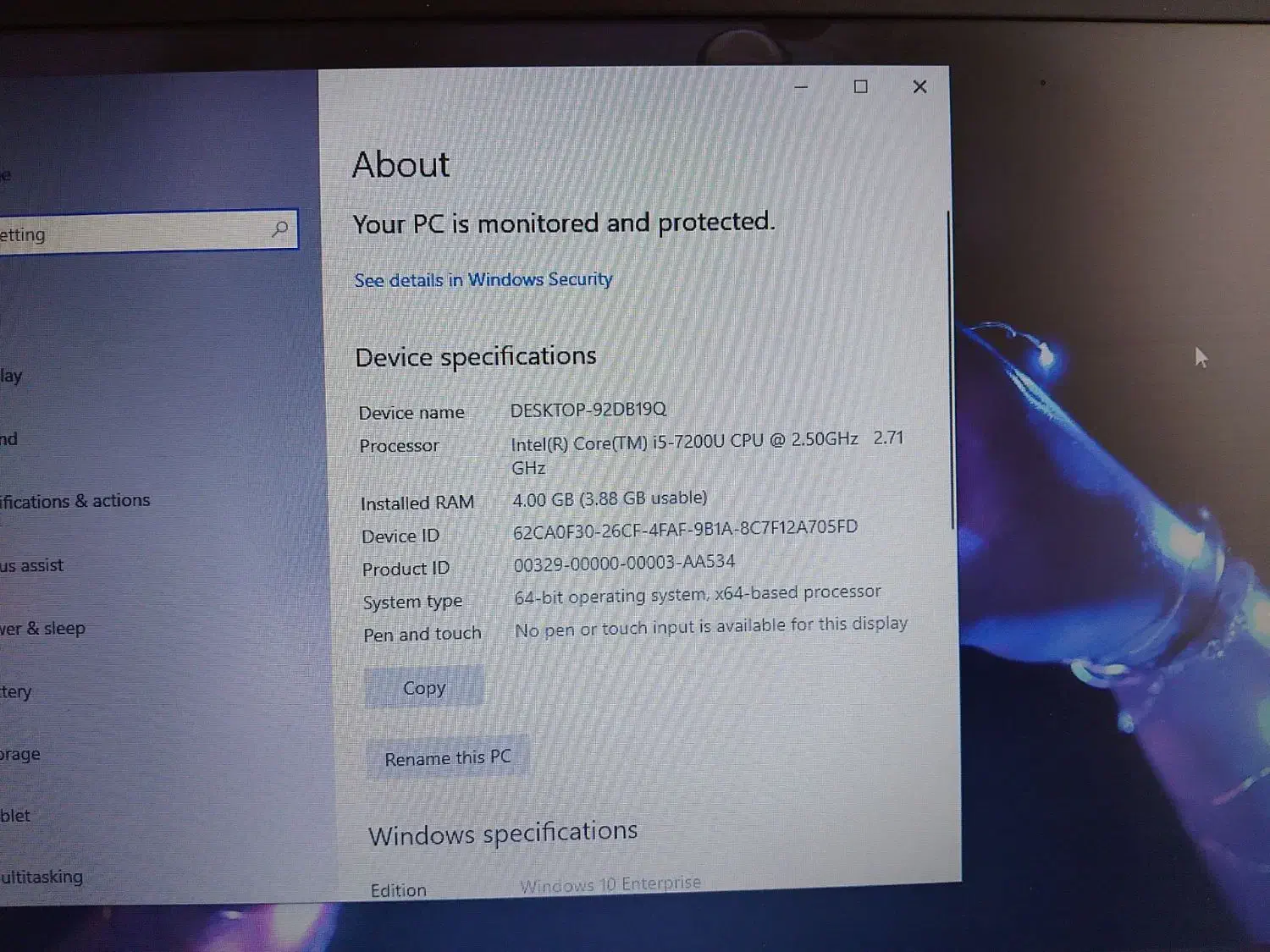Maximize the Settings window
1270x952 pixels.
point(860,86)
